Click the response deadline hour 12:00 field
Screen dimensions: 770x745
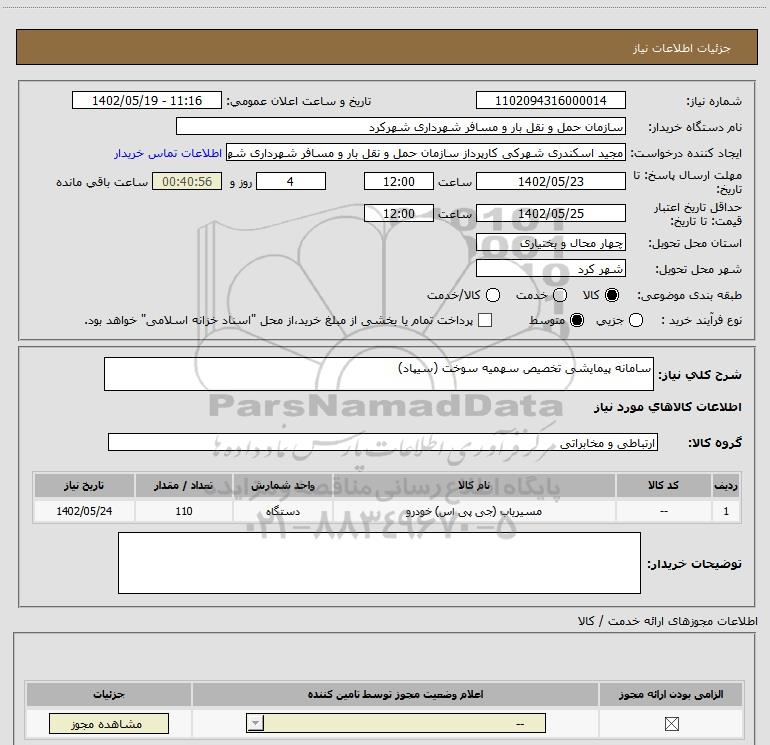tap(399, 181)
